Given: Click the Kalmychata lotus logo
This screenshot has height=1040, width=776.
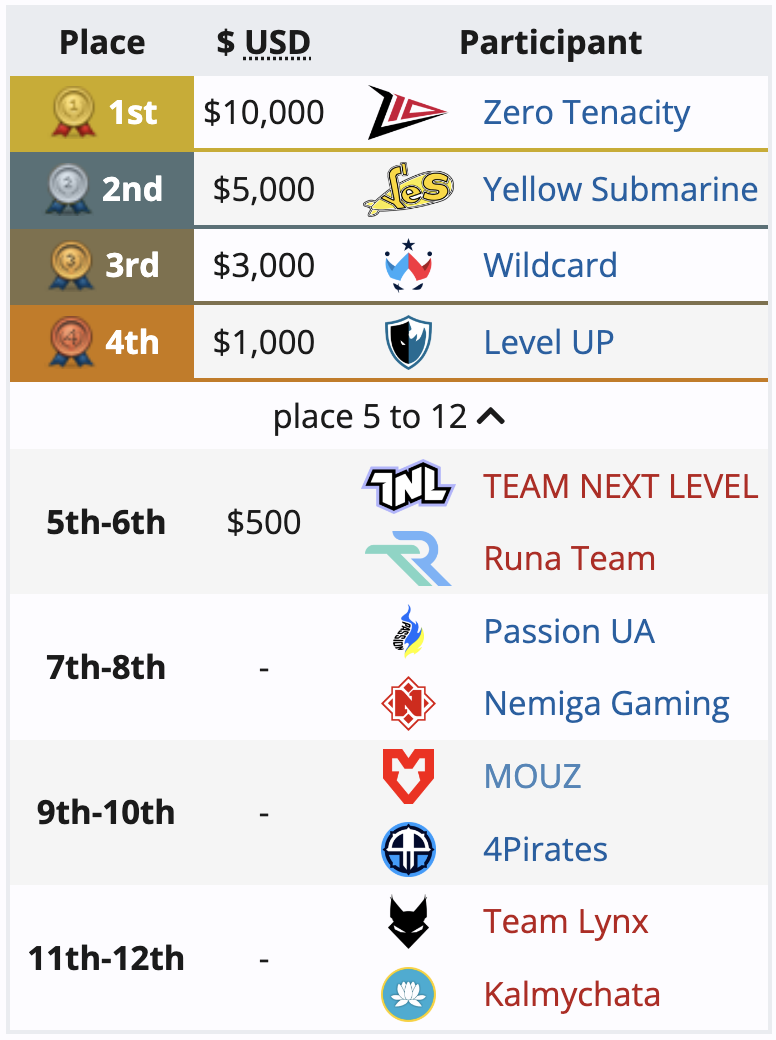Looking at the screenshot, I should pyautogui.click(x=409, y=994).
